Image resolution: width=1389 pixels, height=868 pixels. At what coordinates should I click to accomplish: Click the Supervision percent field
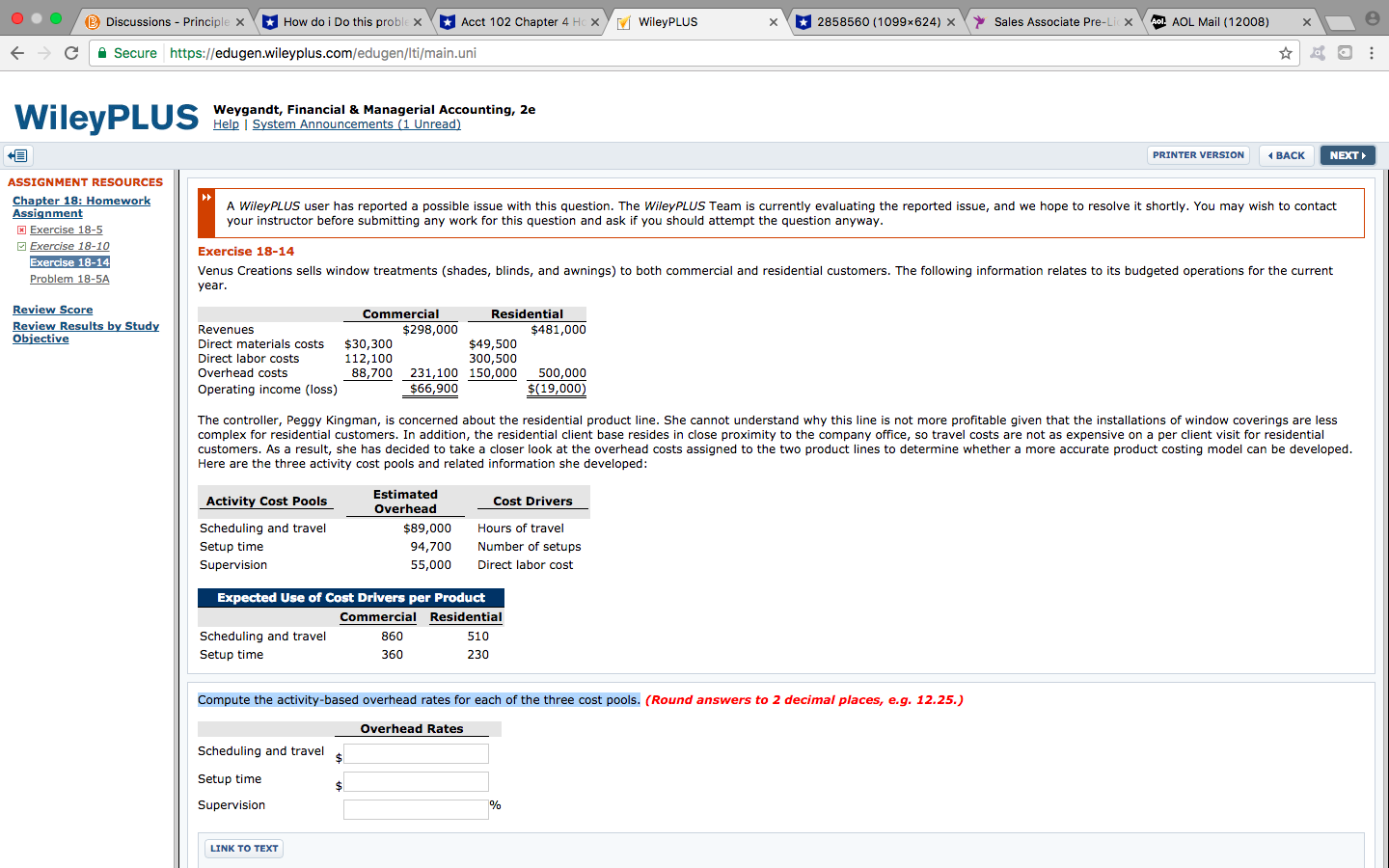(416, 809)
